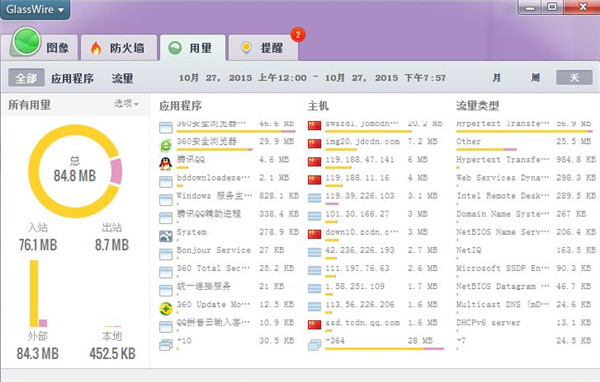This screenshot has width=600, height=382.
Task: Expand the 选项 options dropdown
Action: click(x=126, y=103)
